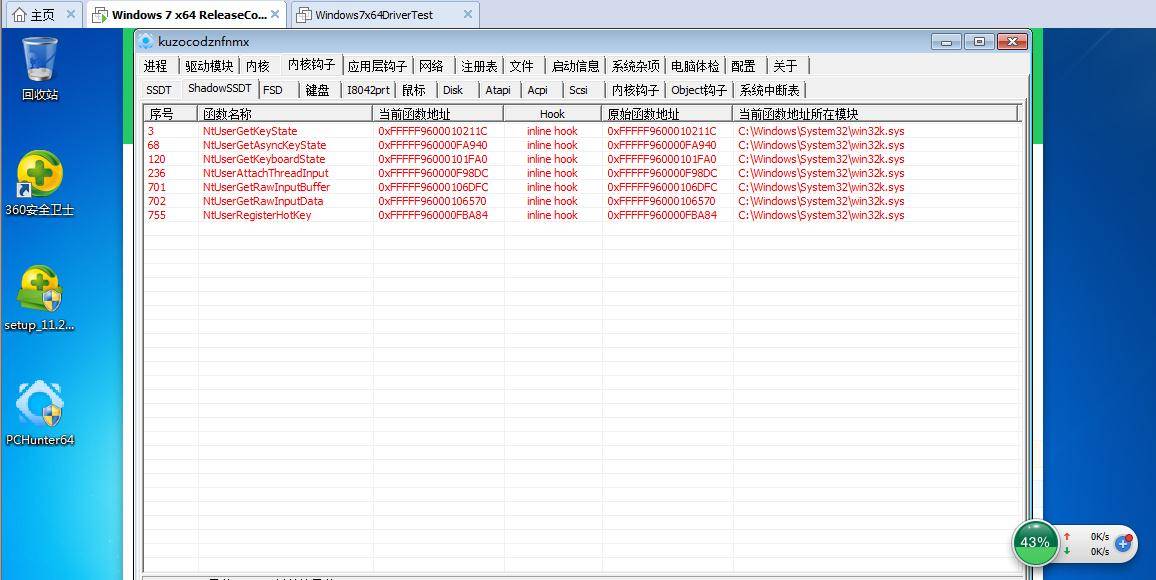This screenshot has height=580, width=1156.
Task: Sort by the 函数名称 column header
Action: 285,113
